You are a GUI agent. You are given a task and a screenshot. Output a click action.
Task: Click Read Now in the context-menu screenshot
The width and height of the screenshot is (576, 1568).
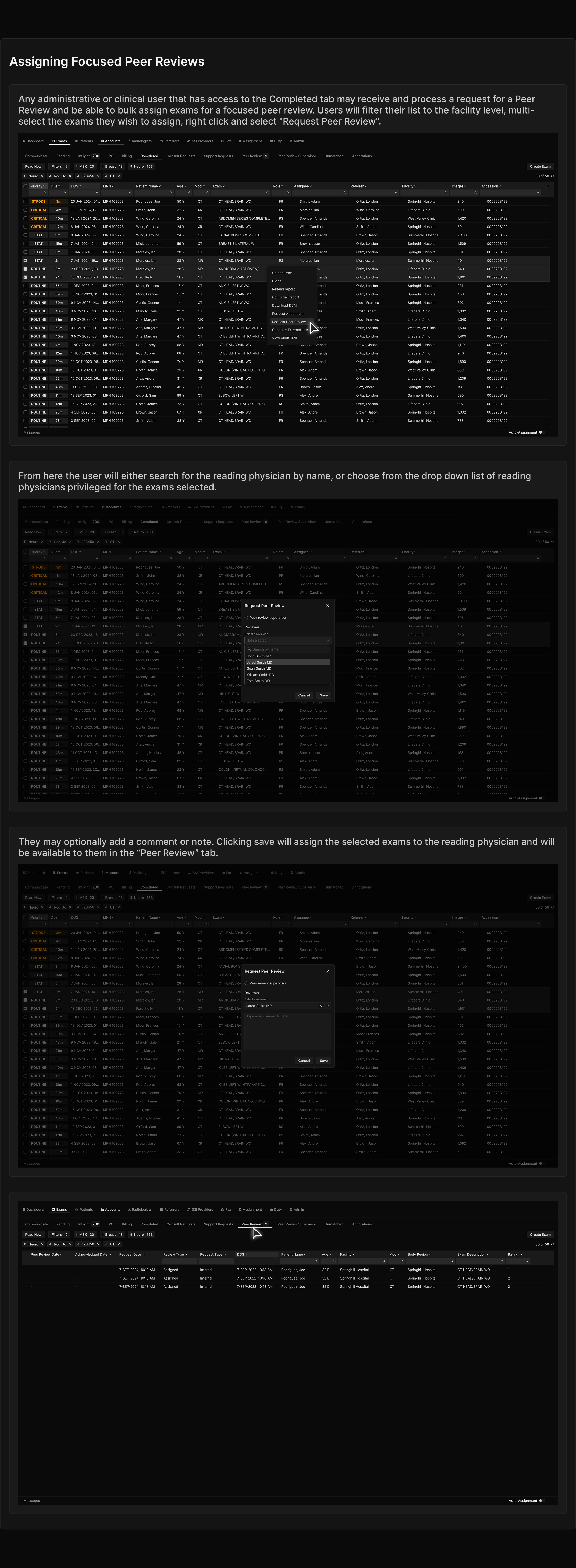pyautogui.click(x=34, y=166)
